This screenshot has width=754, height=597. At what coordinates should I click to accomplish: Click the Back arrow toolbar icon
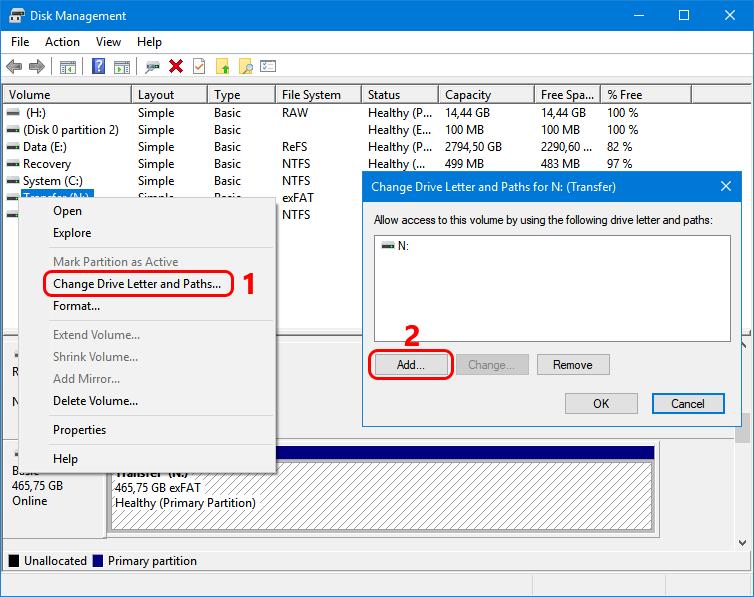pyautogui.click(x=14, y=66)
